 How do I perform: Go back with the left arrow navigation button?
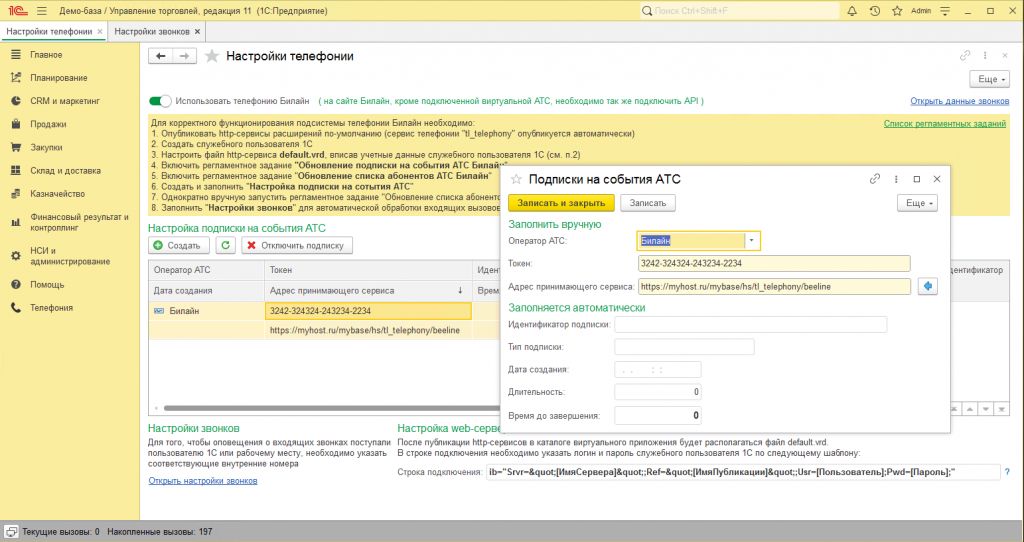click(x=160, y=57)
